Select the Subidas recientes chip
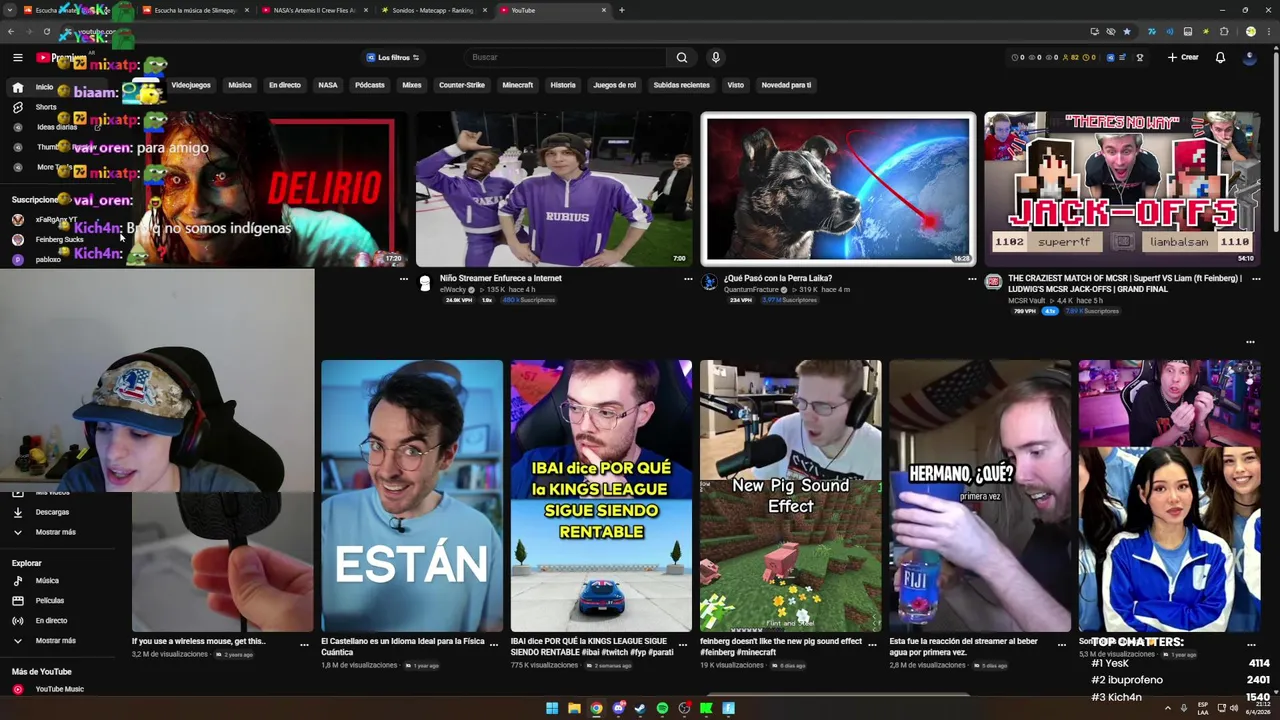Viewport: 1280px width, 720px height. tap(682, 85)
